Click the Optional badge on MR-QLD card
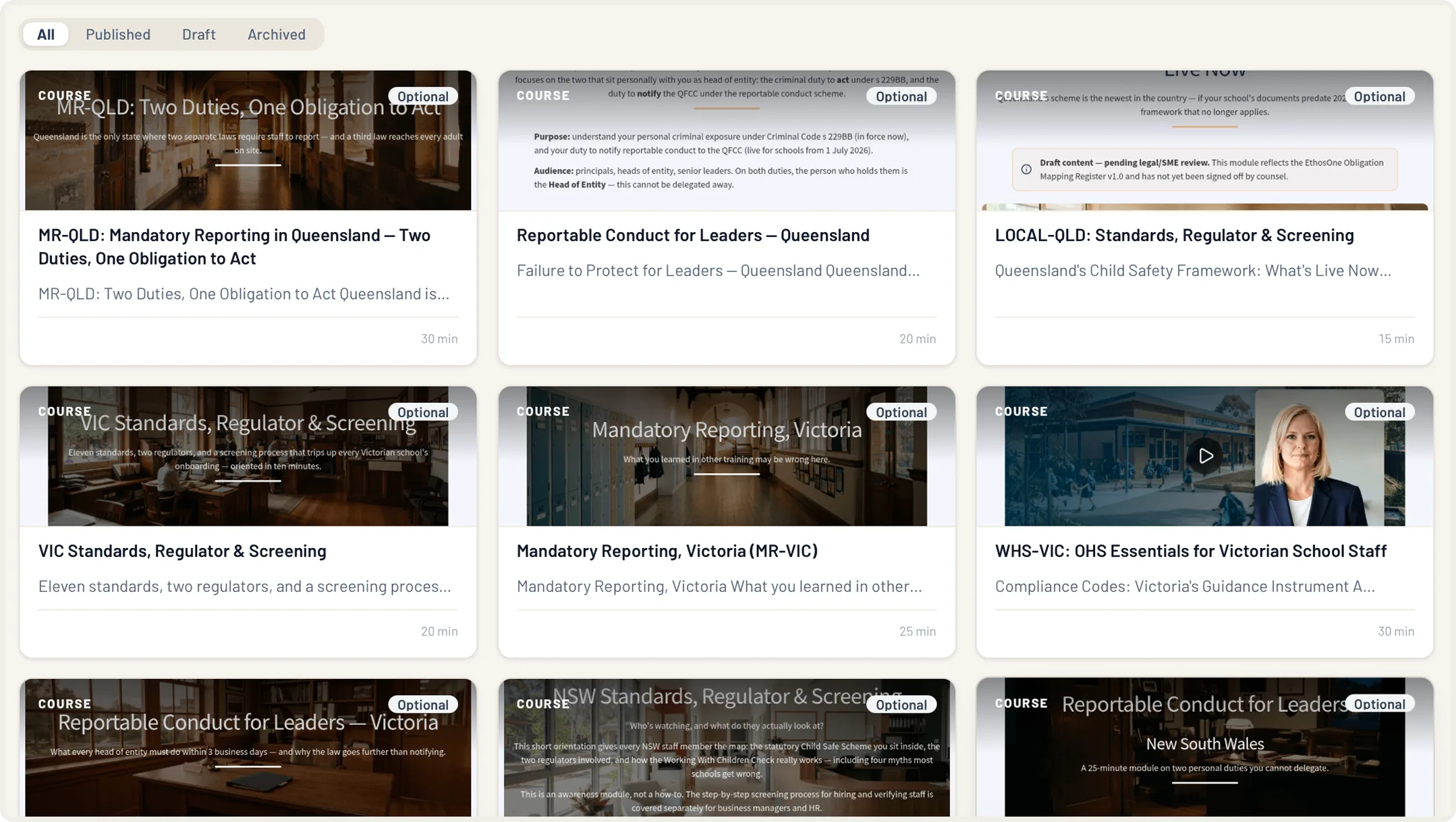This screenshot has height=822, width=1456. 422,97
